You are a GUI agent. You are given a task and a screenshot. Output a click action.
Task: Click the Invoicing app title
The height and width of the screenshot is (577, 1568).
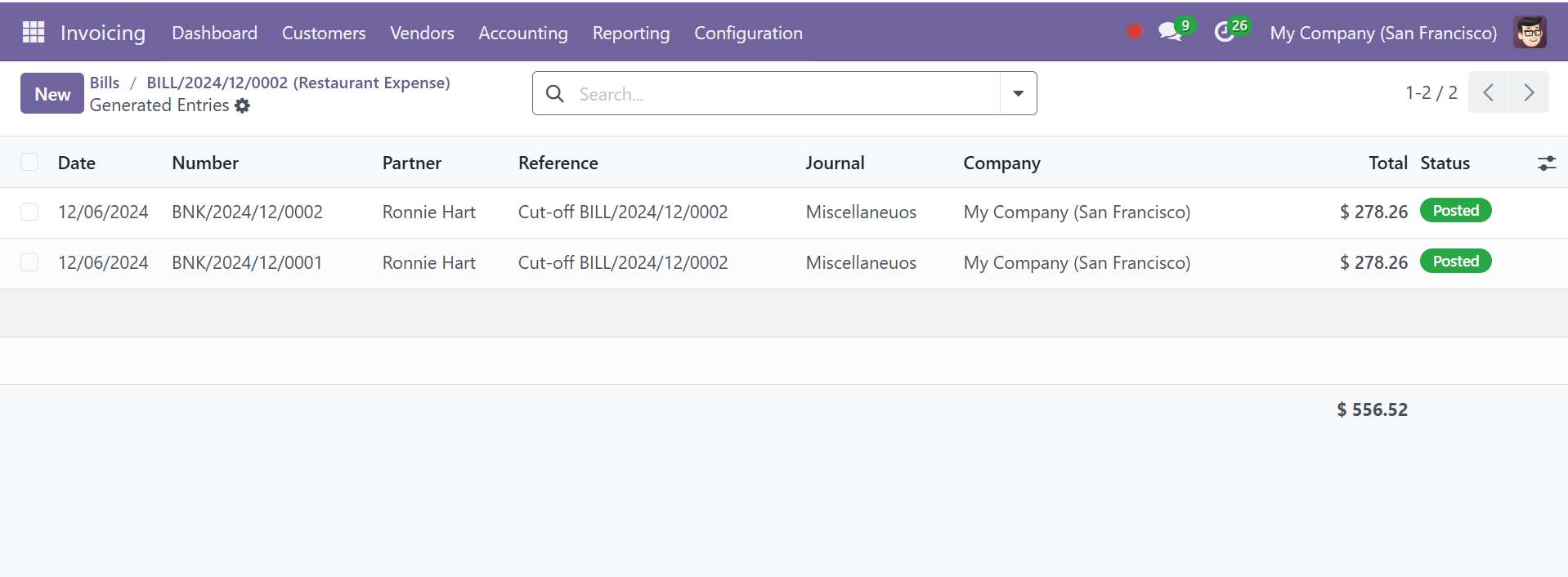pyautogui.click(x=103, y=33)
